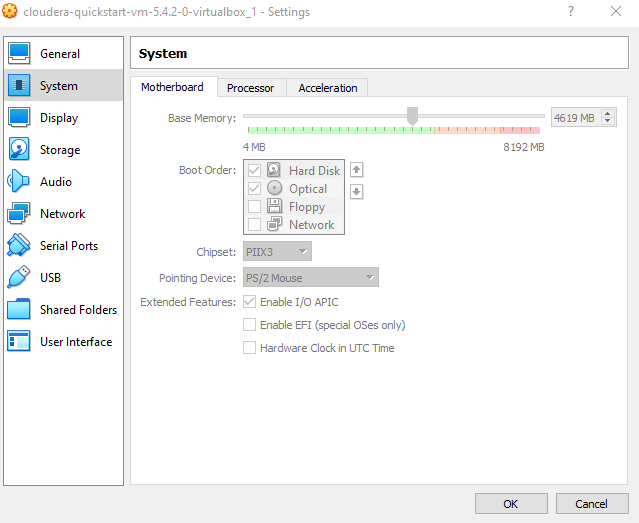Enable Floppy boot checkbox
Image resolution: width=639 pixels, height=523 pixels.
point(254,206)
